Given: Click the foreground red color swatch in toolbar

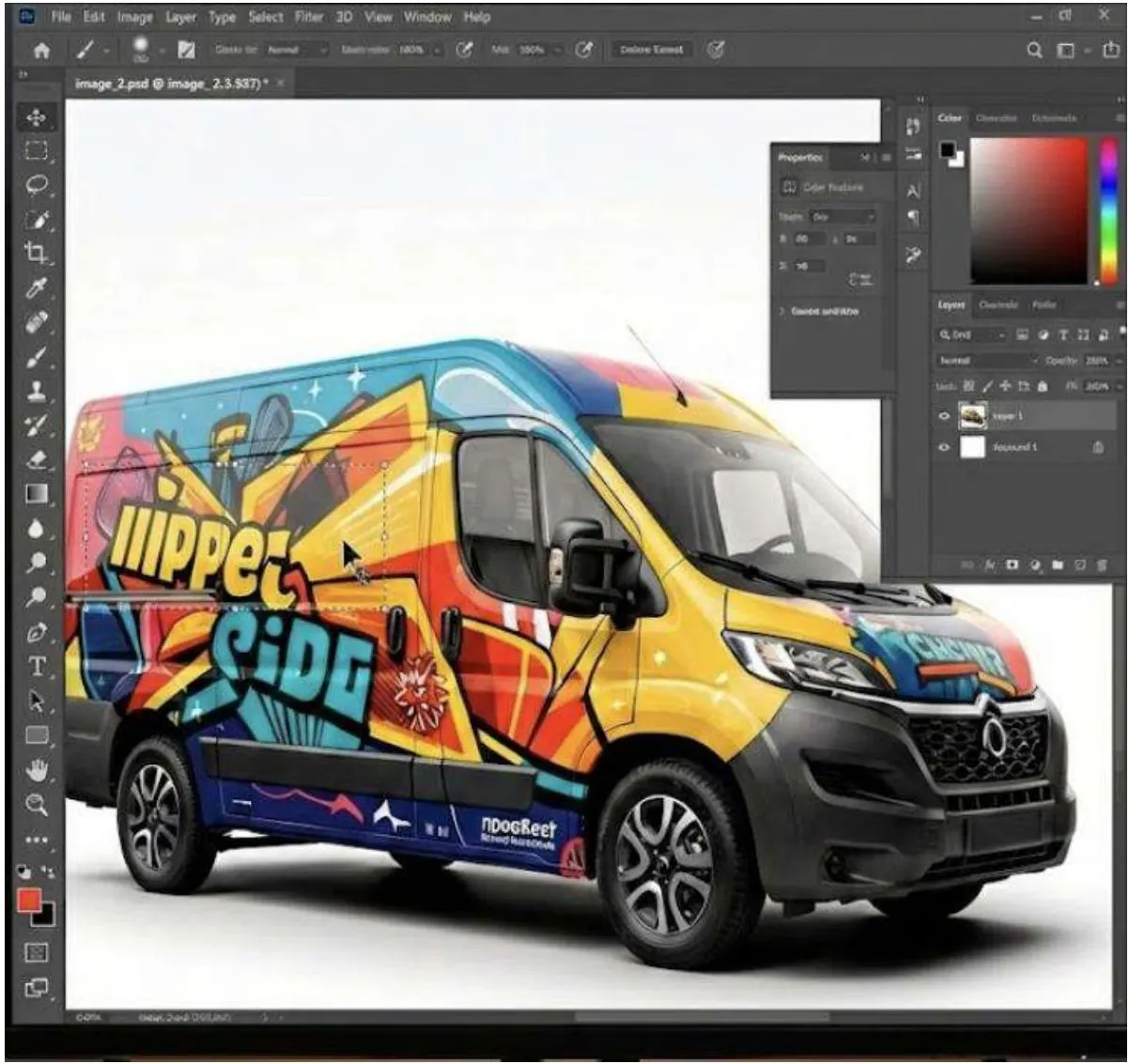Looking at the screenshot, I should [30, 902].
